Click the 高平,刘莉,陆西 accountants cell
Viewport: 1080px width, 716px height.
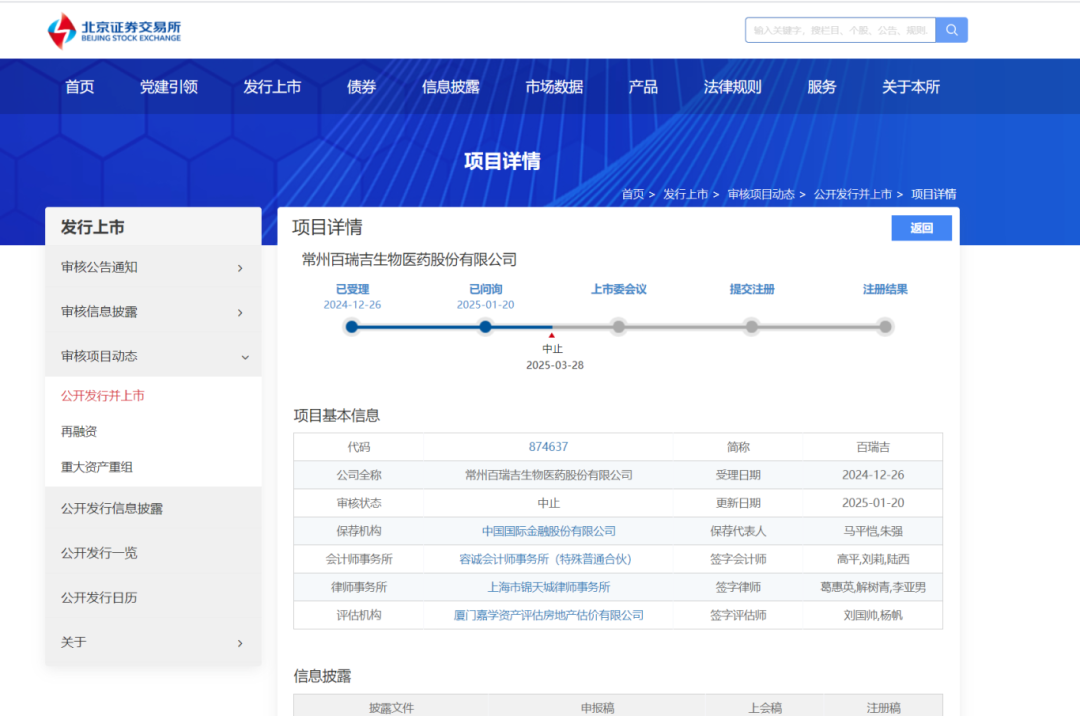click(x=873, y=559)
